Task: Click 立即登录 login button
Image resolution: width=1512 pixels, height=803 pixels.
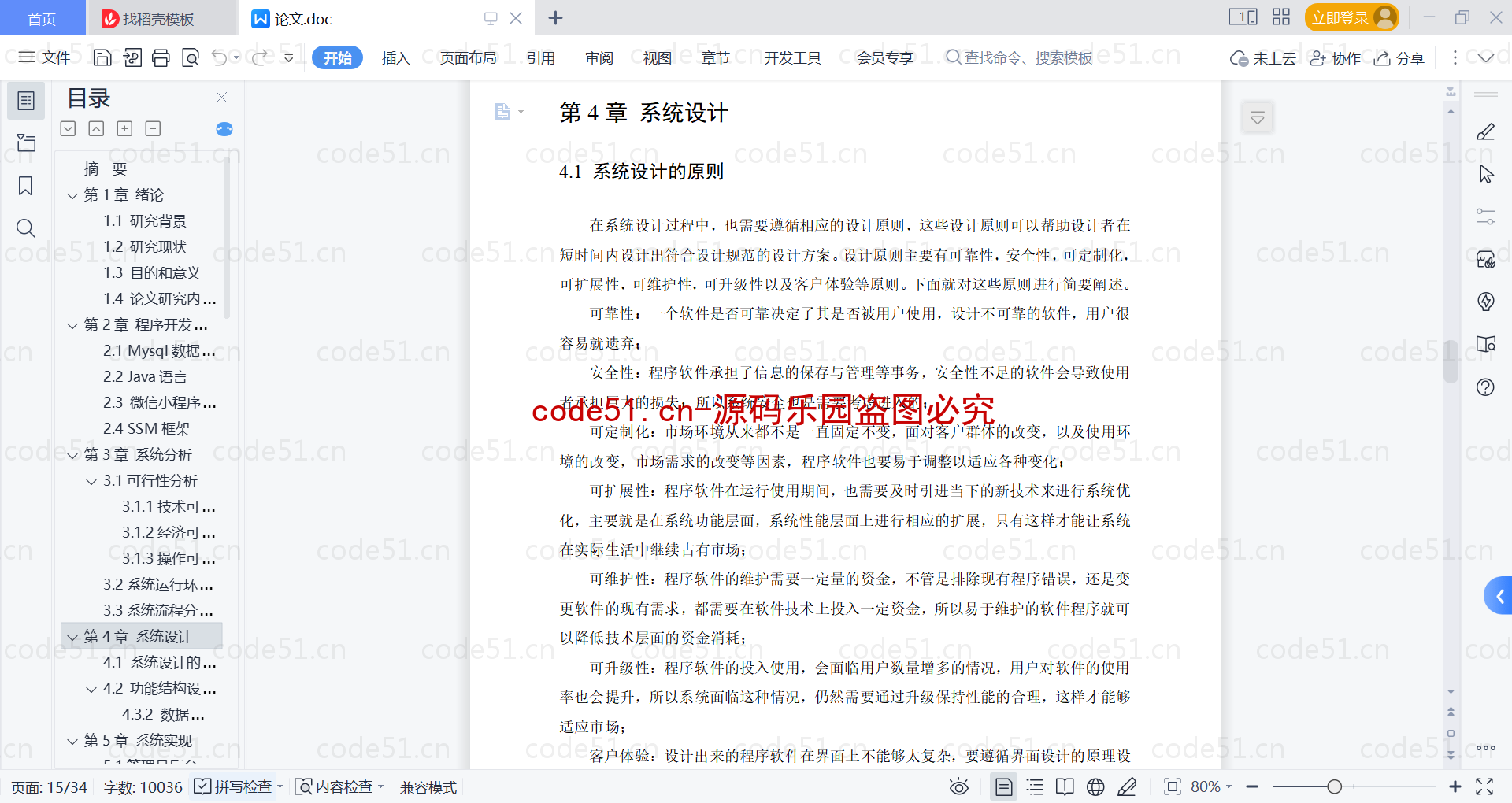Action: coord(1351,17)
